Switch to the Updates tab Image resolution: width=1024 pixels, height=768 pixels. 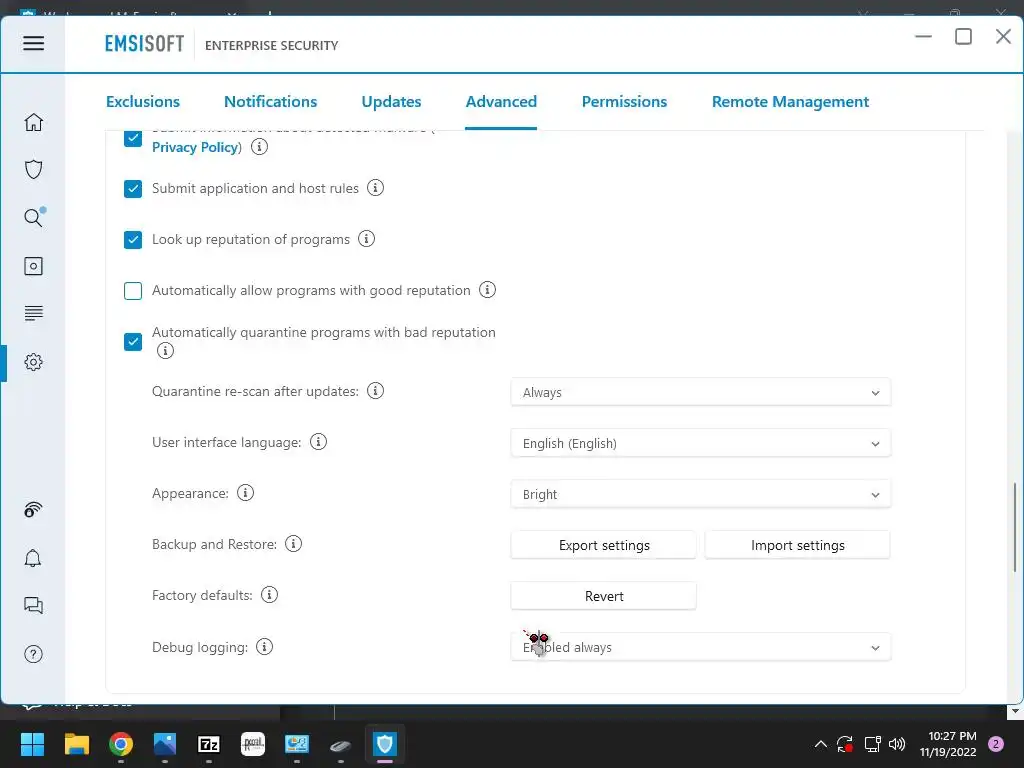pos(391,102)
